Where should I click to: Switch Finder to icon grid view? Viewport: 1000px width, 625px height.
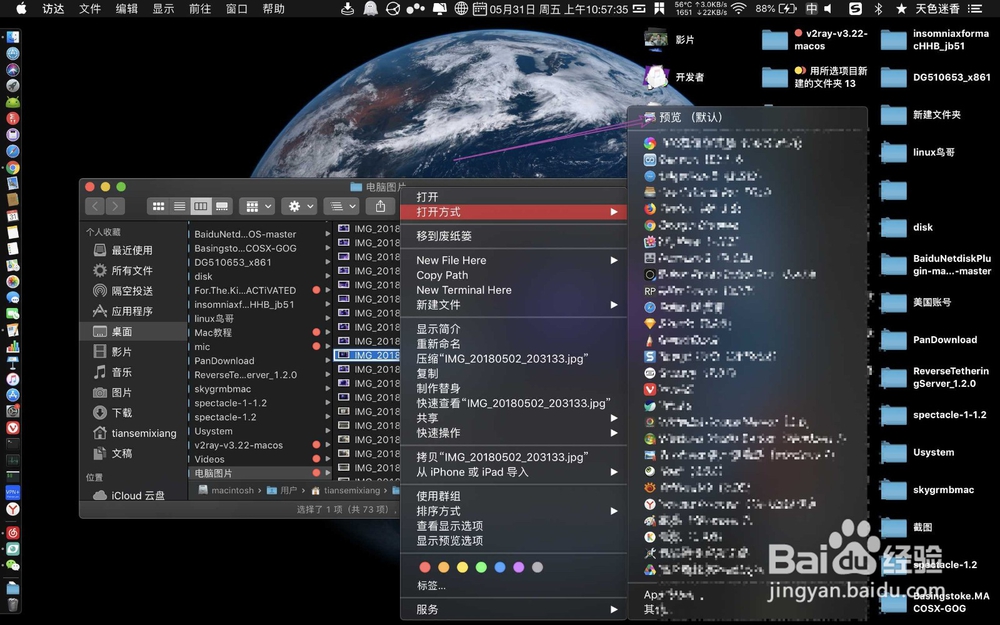[x=158, y=205]
